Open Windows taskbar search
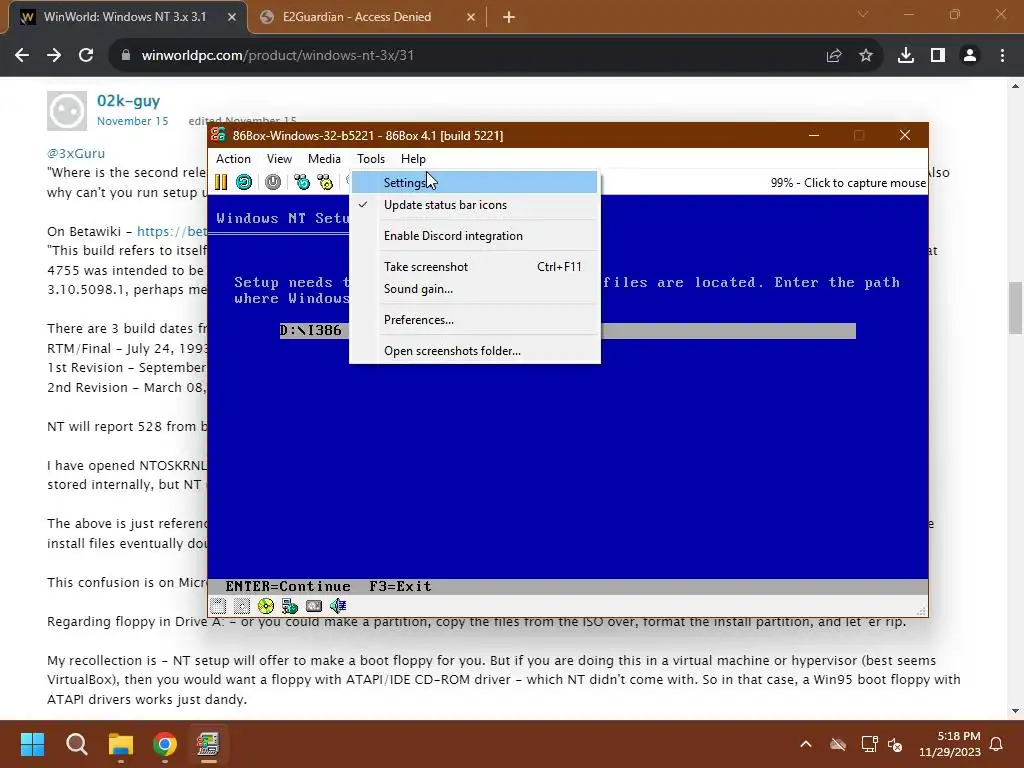1024x768 pixels. pos(76,744)
